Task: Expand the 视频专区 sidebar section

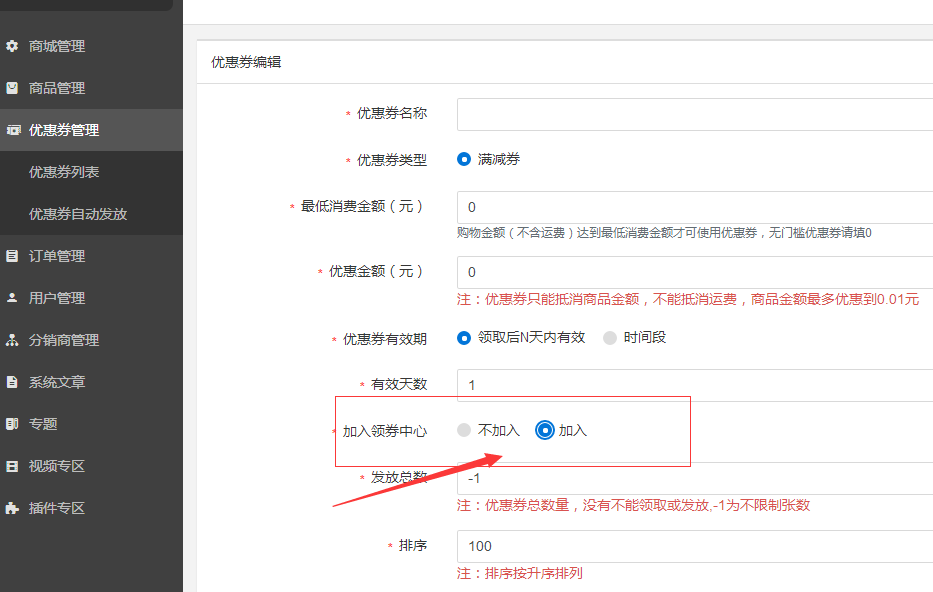Action: 57,466
